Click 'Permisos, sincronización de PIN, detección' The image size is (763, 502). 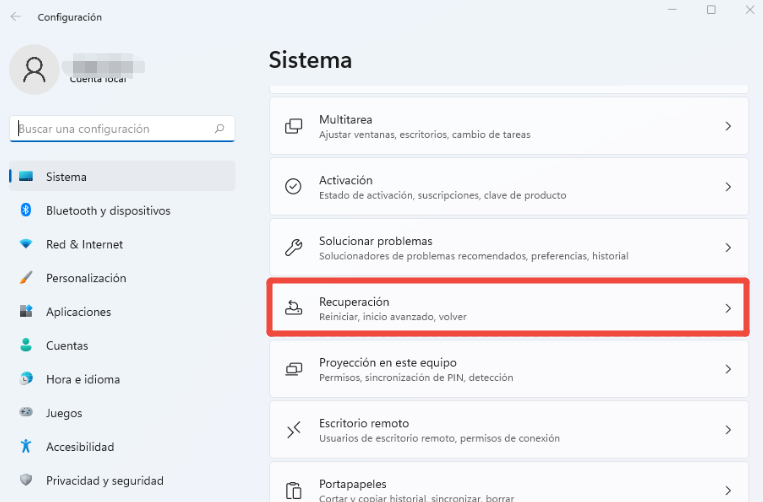coord(416,377)
